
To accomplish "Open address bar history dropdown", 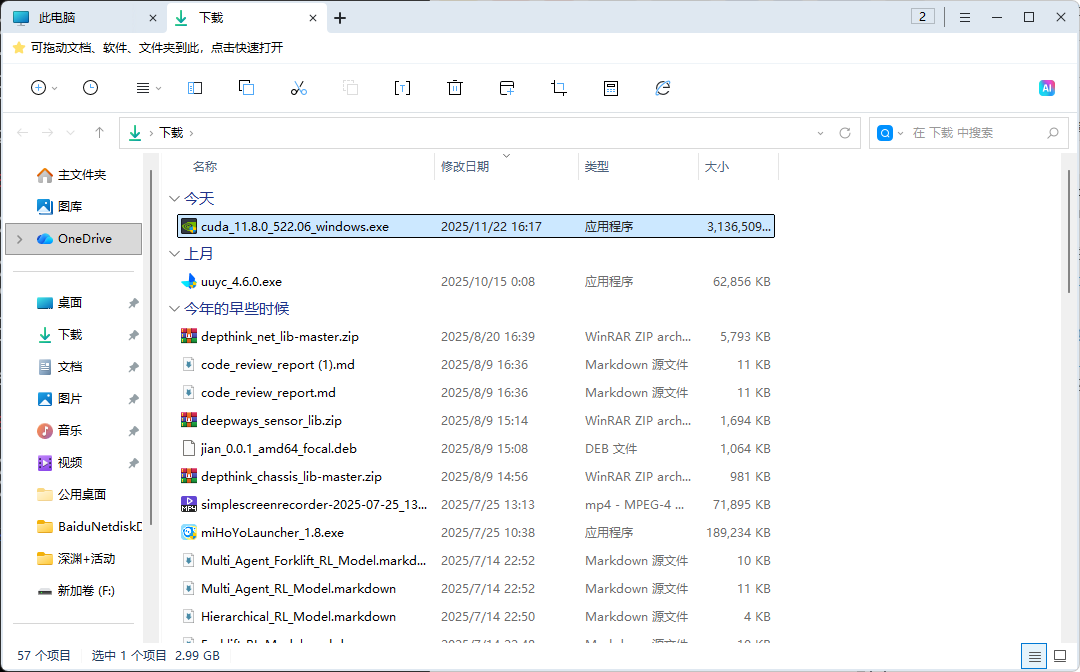I will tap(820, 133).
